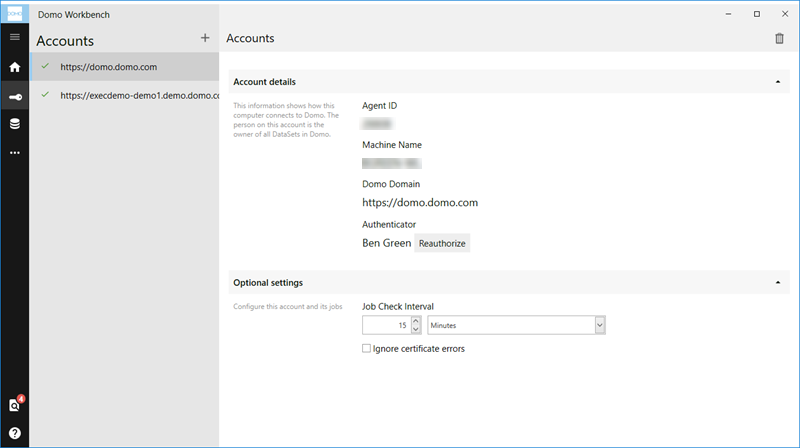800x448 pixels.
Task: Click the Reauthorize button
Action: coord(442,243)
